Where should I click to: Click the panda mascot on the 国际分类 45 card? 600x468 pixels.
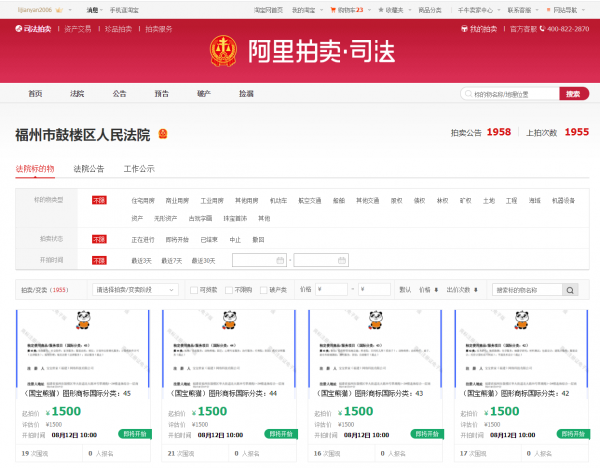click(x=83, y=320)
